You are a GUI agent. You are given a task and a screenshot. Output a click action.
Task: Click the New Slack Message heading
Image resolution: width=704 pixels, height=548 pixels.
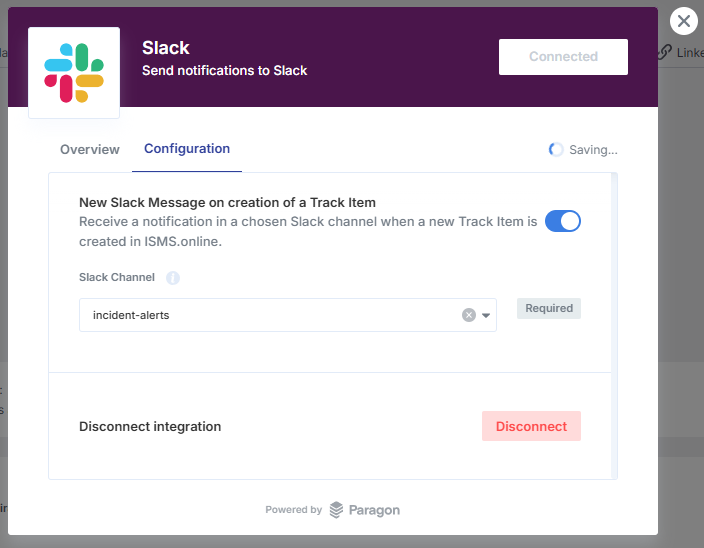227,202
